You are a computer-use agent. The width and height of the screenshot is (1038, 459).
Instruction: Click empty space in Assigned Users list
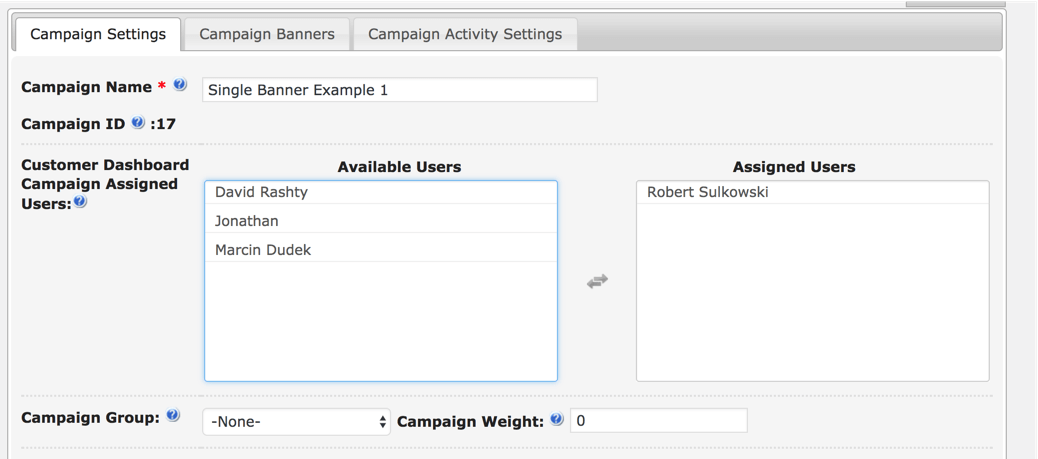(x=812, y=300)
